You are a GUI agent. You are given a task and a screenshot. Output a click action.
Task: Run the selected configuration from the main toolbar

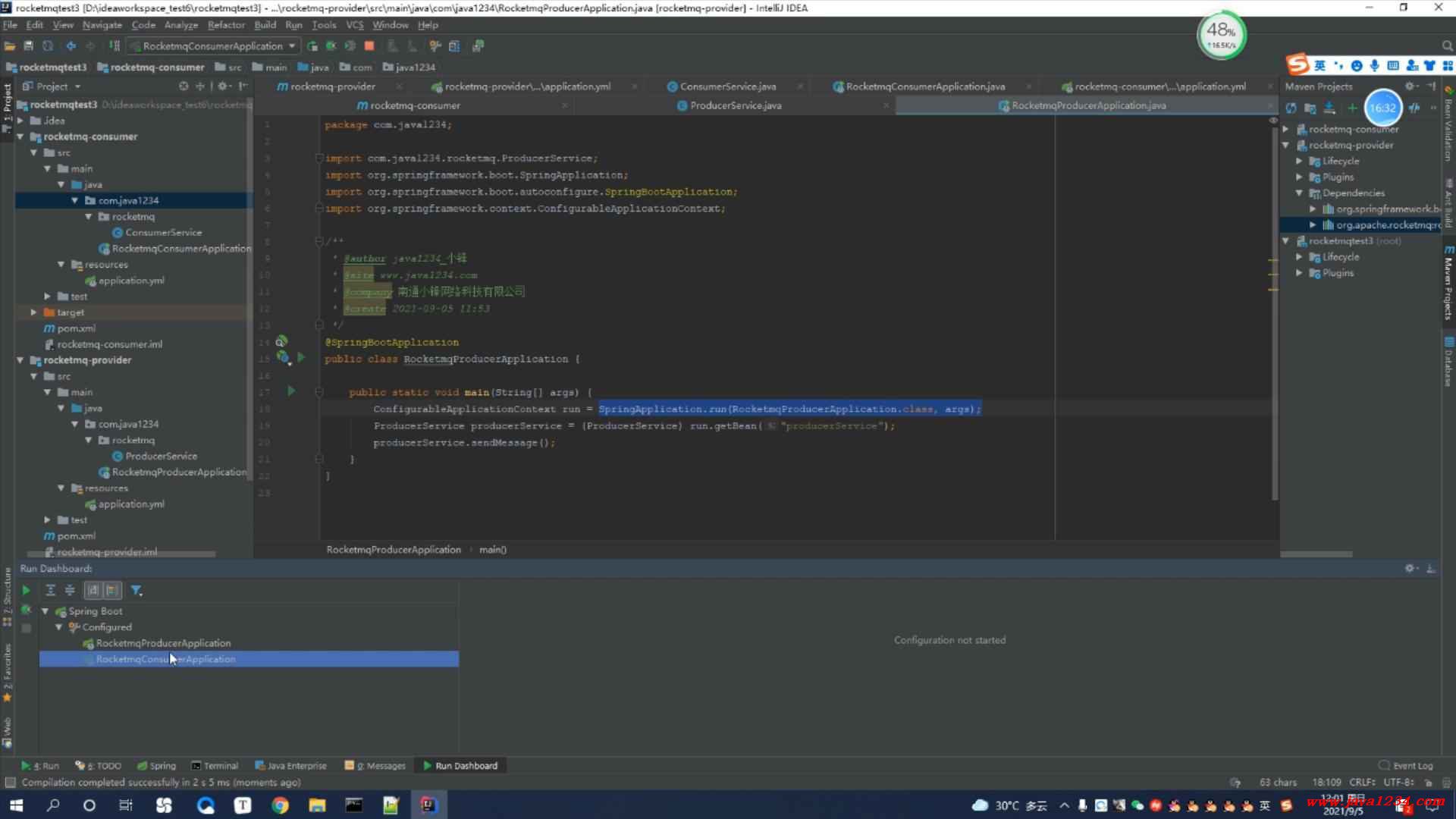312,46
